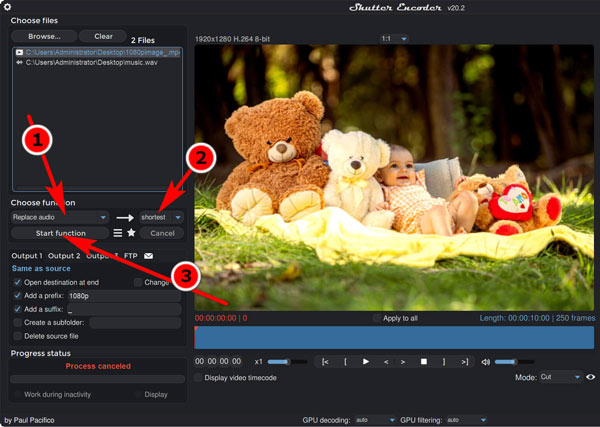Click Start function
600x427 pixels.
pyautogui.click(x=60, y=233)
